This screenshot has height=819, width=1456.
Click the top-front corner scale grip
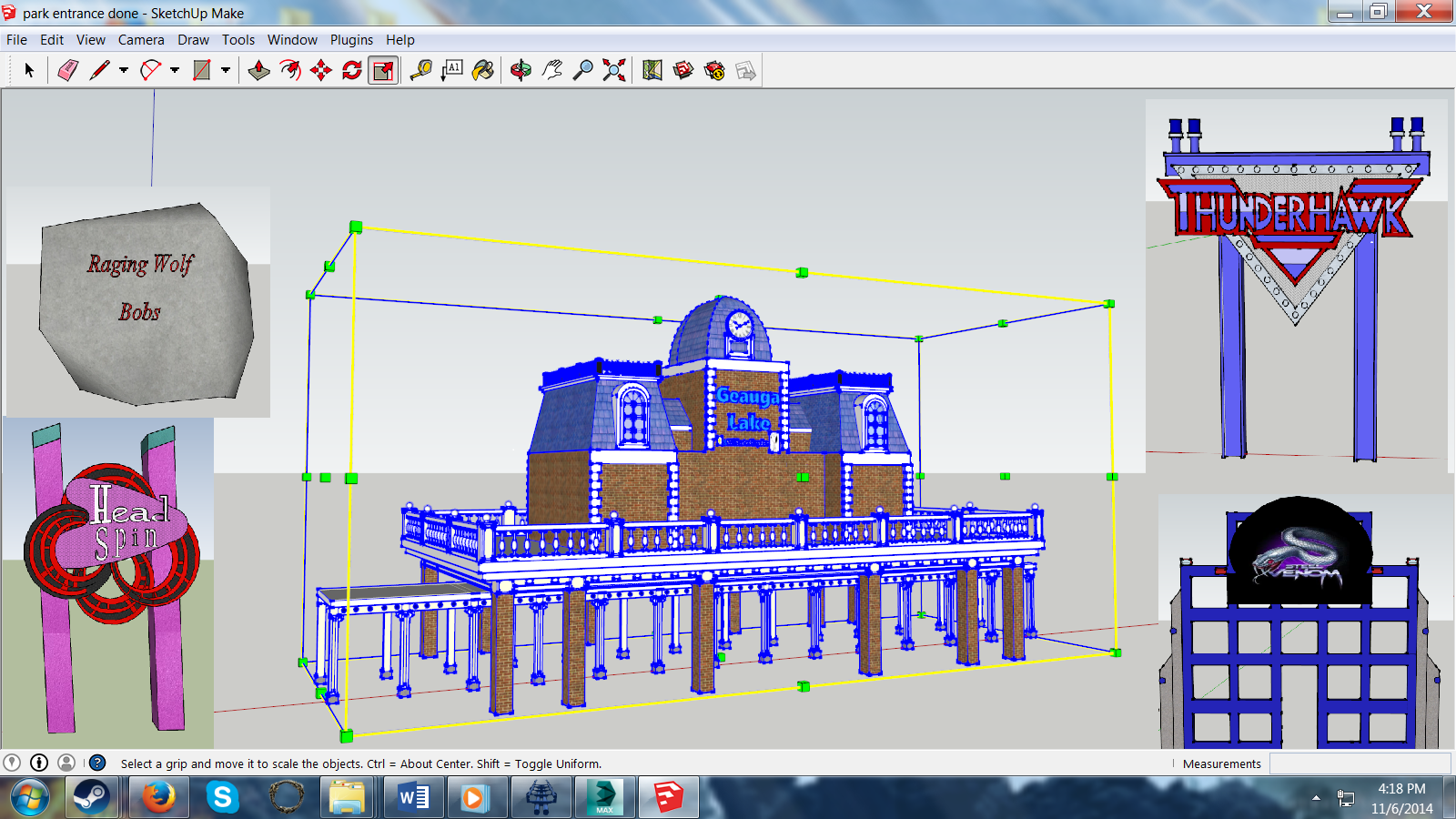(356, 227)
